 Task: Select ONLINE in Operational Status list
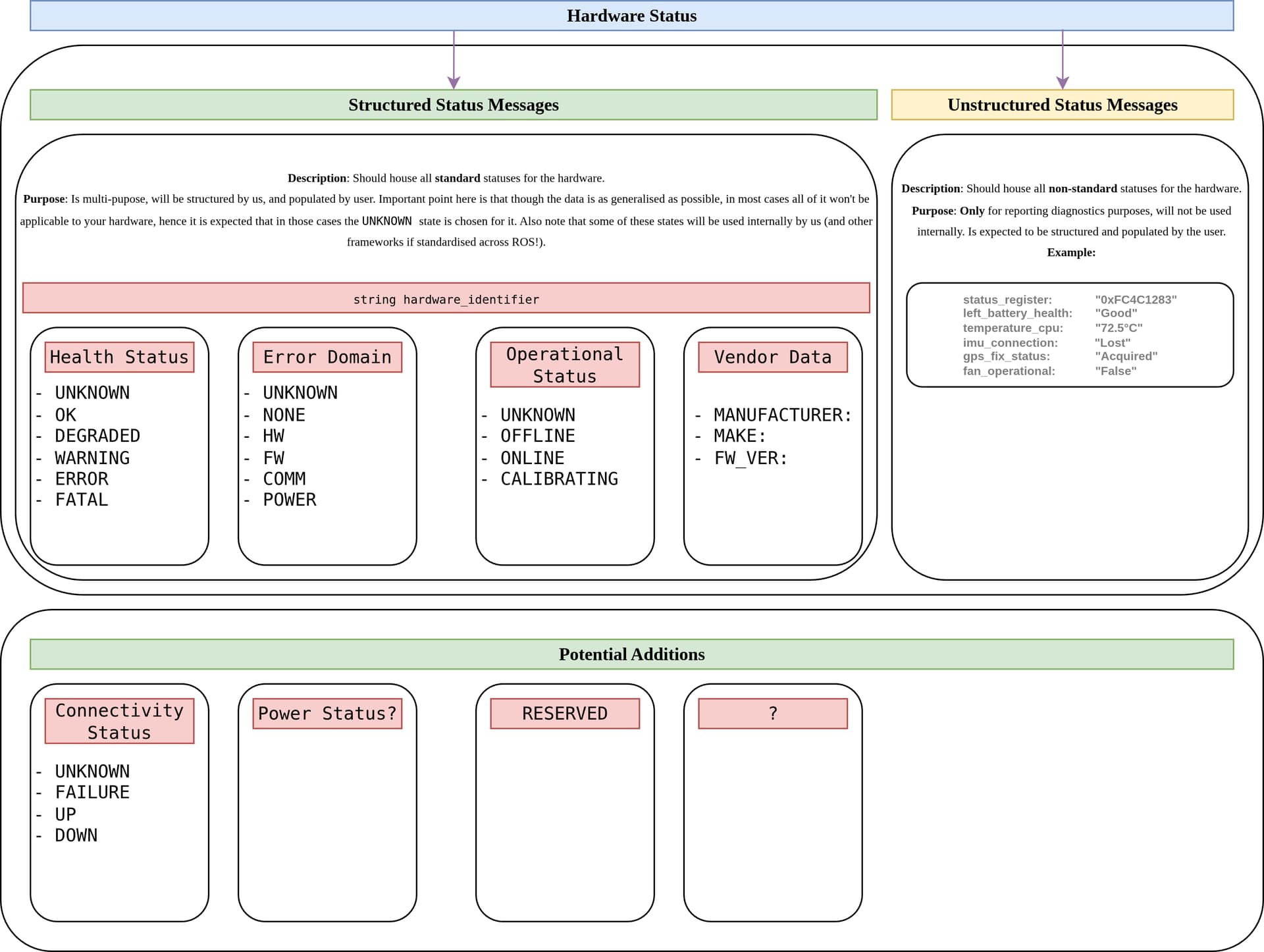click(x=533, y=458)
